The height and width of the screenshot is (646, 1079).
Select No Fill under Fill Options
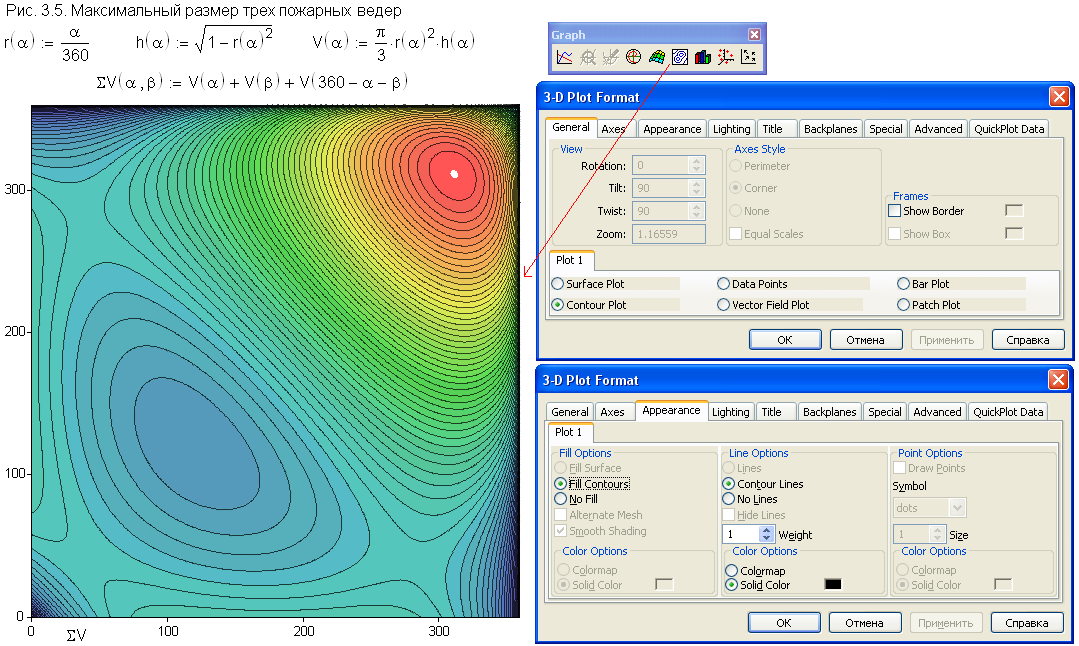(x=560, y=499)
